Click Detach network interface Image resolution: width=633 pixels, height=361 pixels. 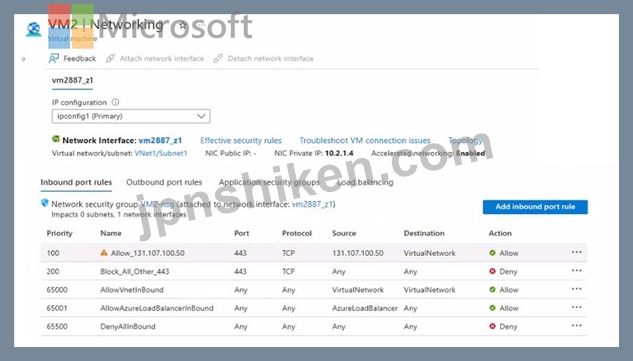point(264,59)
